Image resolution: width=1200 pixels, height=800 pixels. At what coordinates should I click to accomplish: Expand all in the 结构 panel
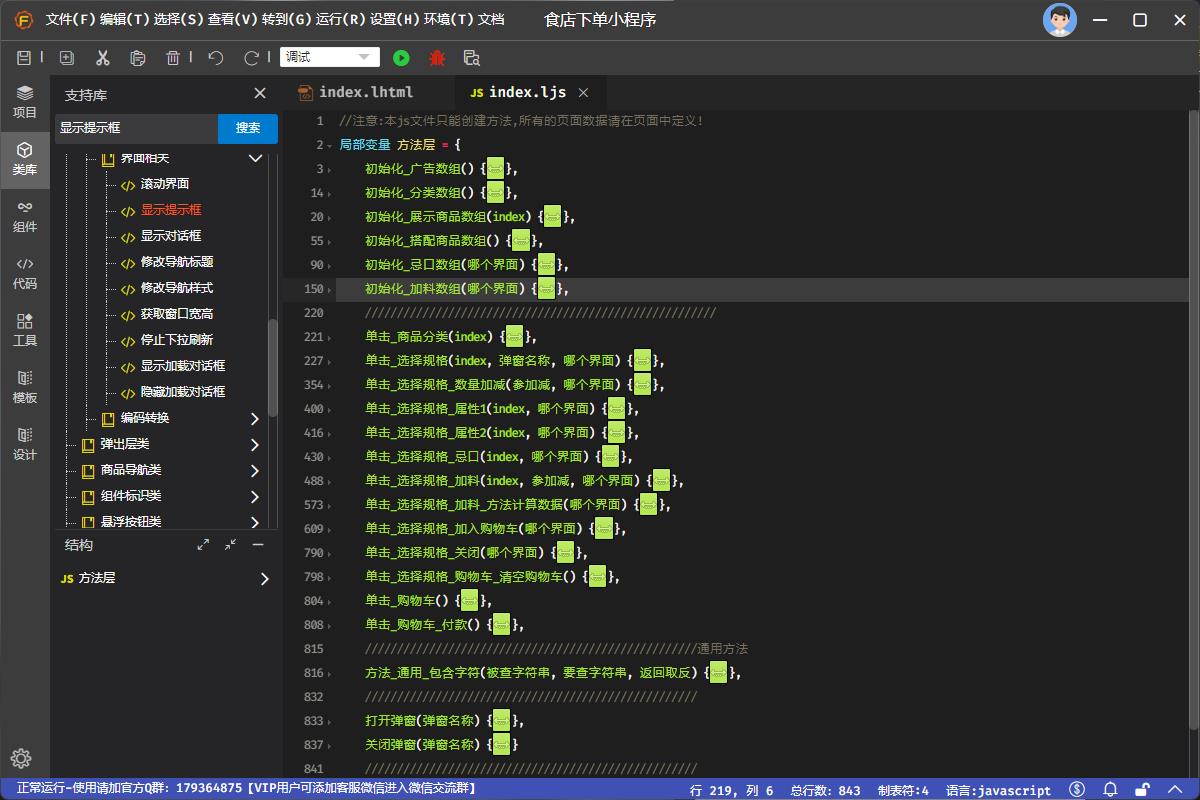pos(204,545)
